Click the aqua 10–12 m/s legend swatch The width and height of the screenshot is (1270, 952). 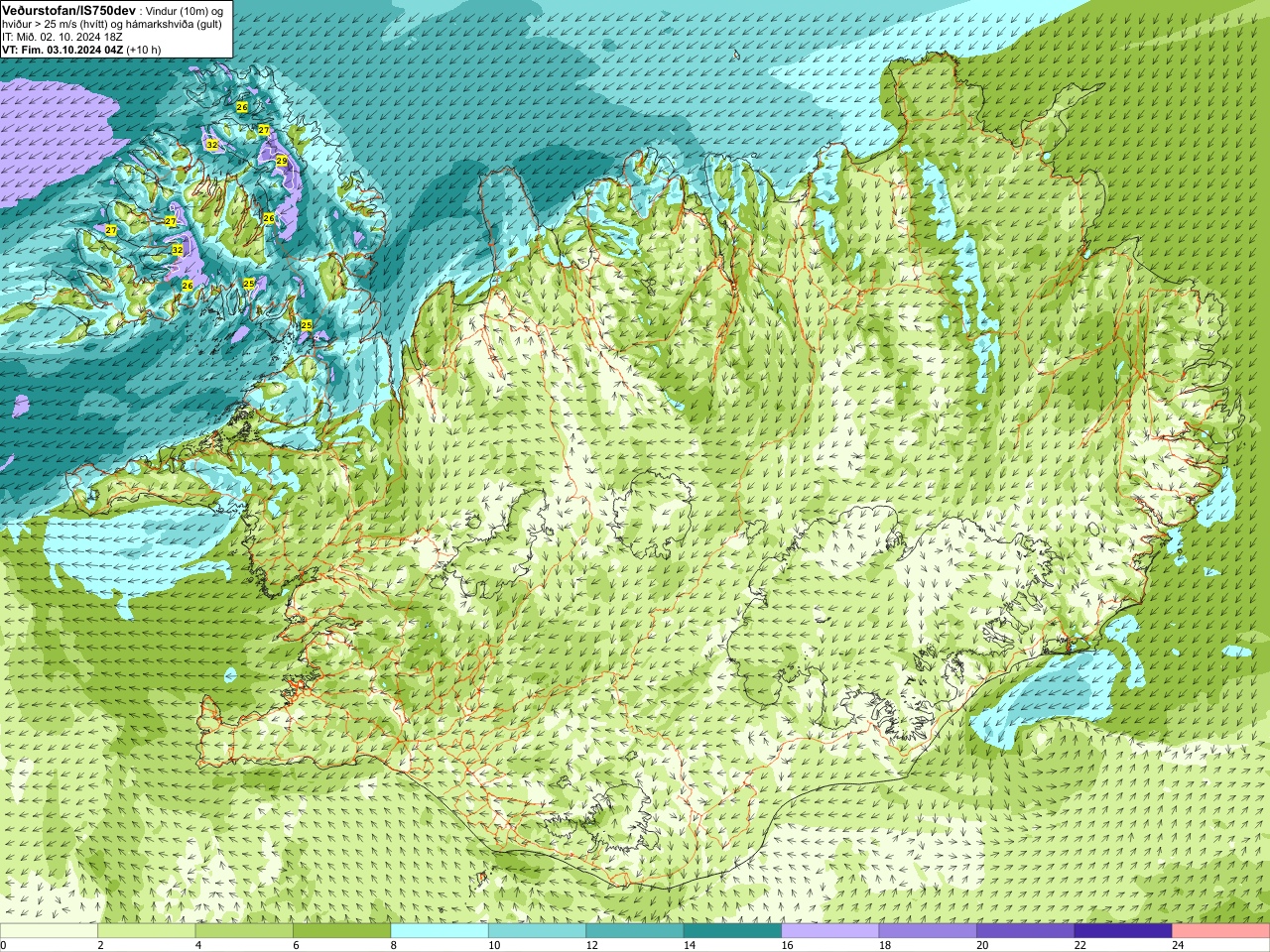(x=537, y=931)
